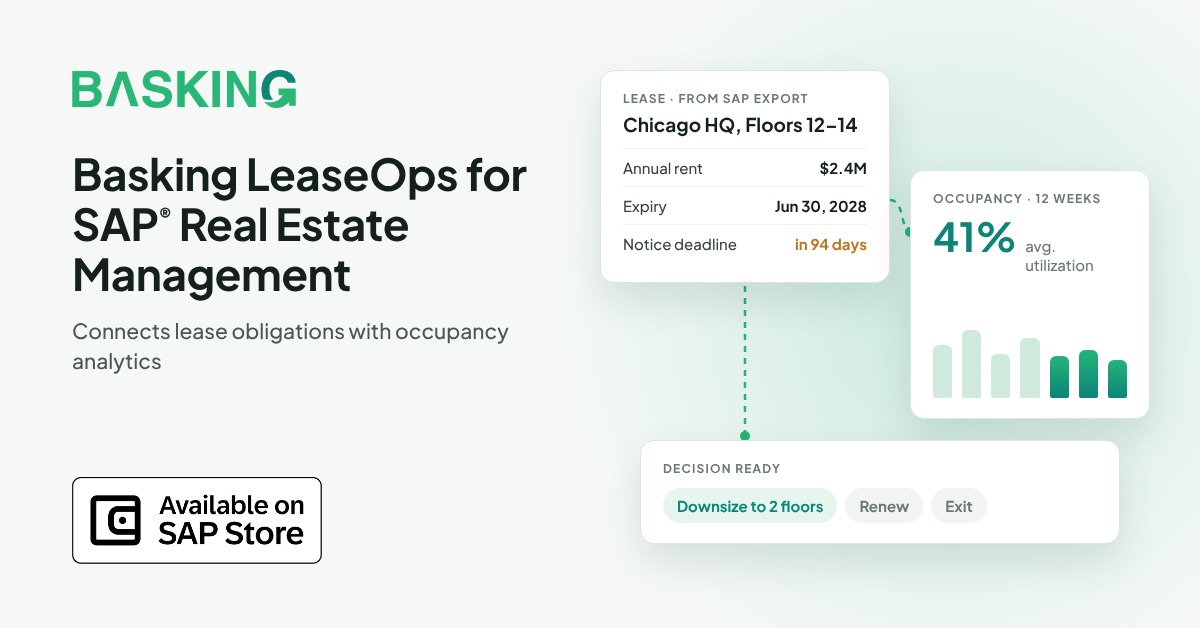Screen dimensions: 1200x628
Task: Click the 'OCCUPANCY · 12 WEEKS' label
Action: (x=1017, y=198)
